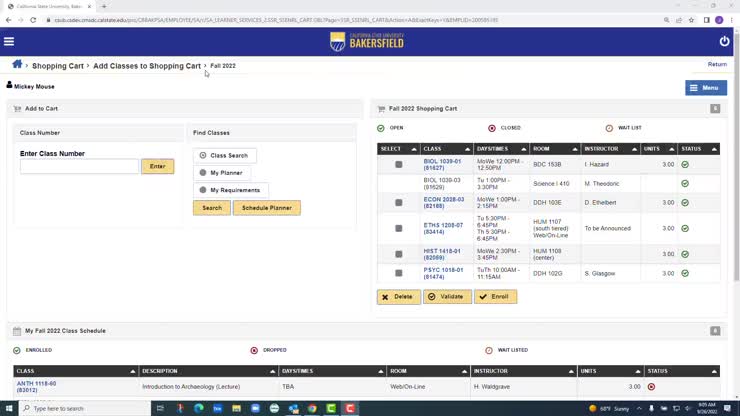This screenshot has height=416, width=740.
Task: Sort schedule by DESCRIPTION column
Action: click(x=208, y=371)
